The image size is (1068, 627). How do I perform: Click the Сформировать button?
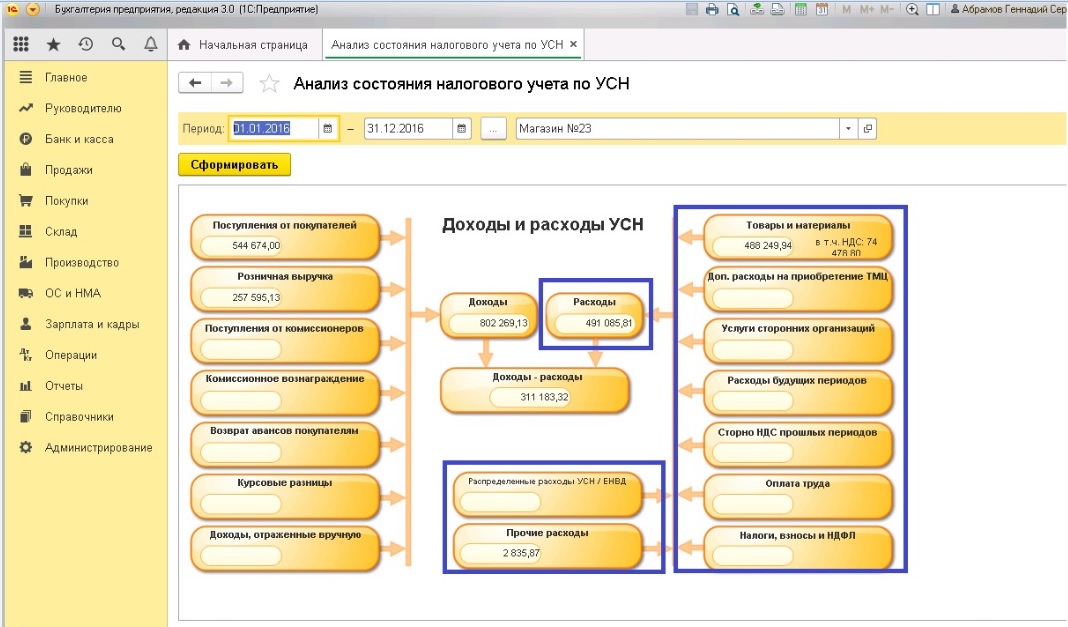[x=234, y=165]
